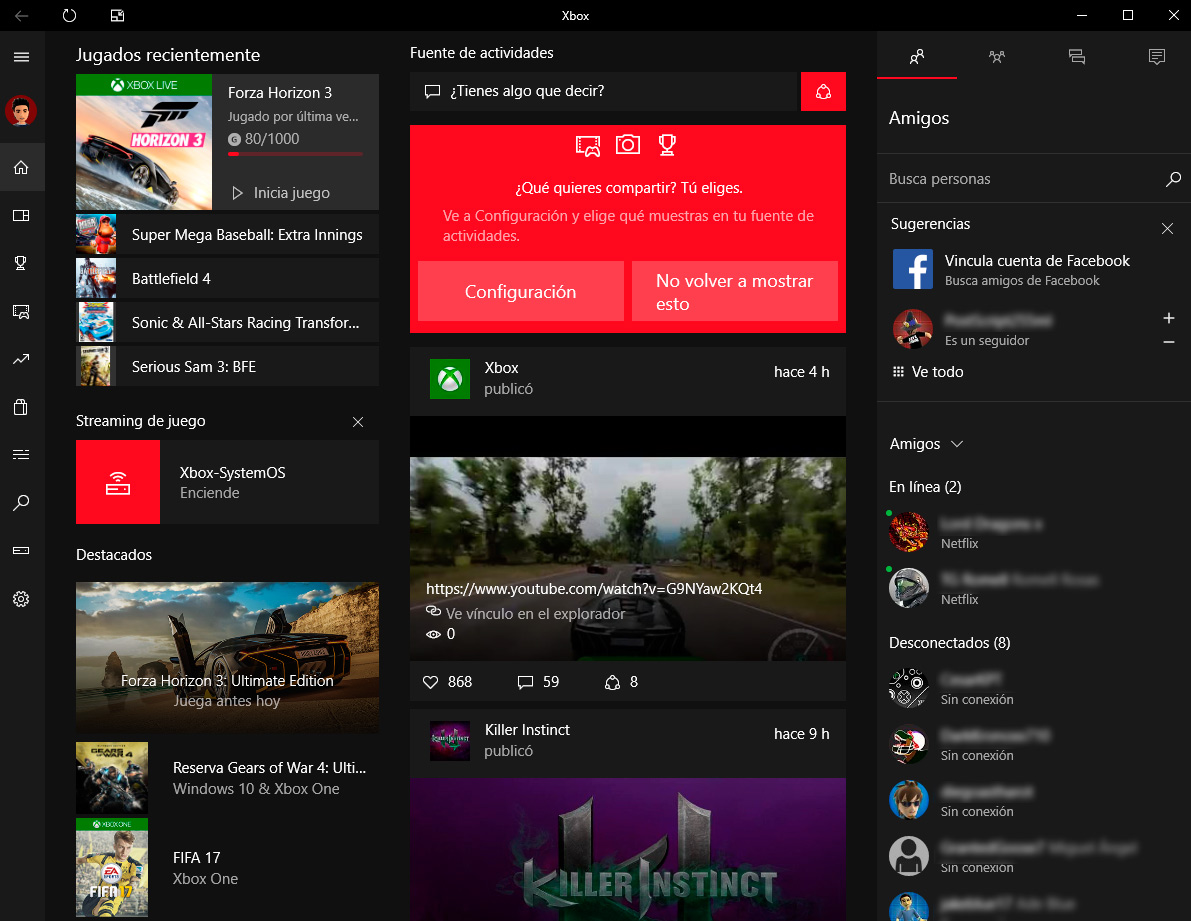This screenshot has width=1191, height=921.
Task: Close the Sugerencias section
Action: [1167, 228]
